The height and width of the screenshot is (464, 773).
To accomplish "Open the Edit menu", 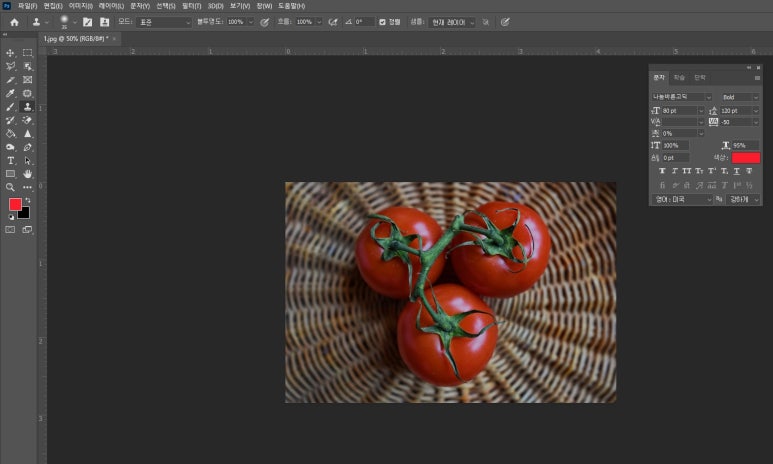I will pos(53,6).
